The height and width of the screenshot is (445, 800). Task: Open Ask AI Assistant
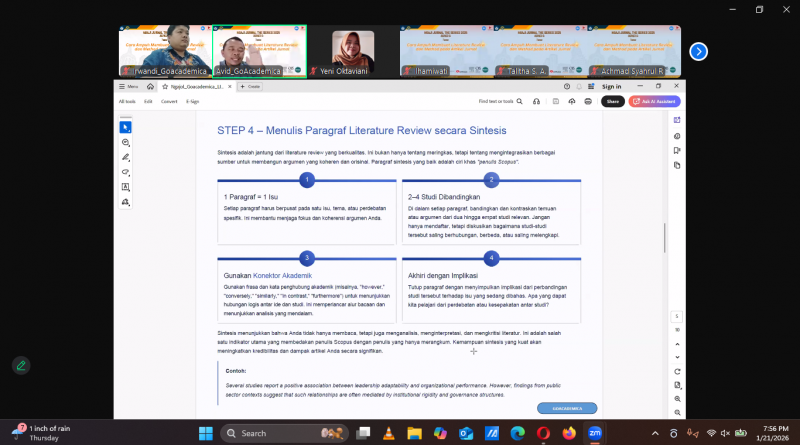655,101
